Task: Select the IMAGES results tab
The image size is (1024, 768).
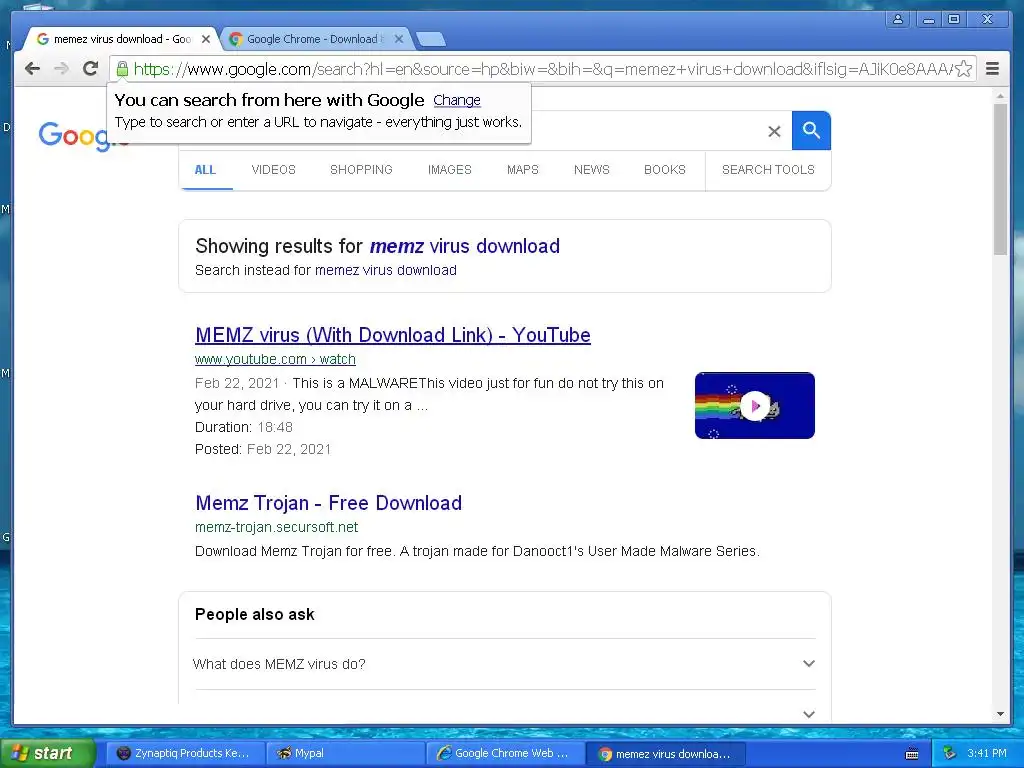Action: tap(449, 170)
